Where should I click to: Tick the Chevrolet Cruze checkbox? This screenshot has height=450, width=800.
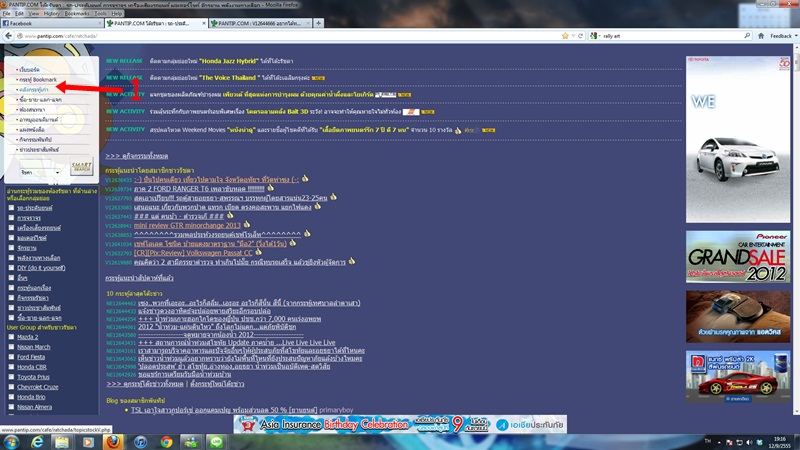click(11, 387)
